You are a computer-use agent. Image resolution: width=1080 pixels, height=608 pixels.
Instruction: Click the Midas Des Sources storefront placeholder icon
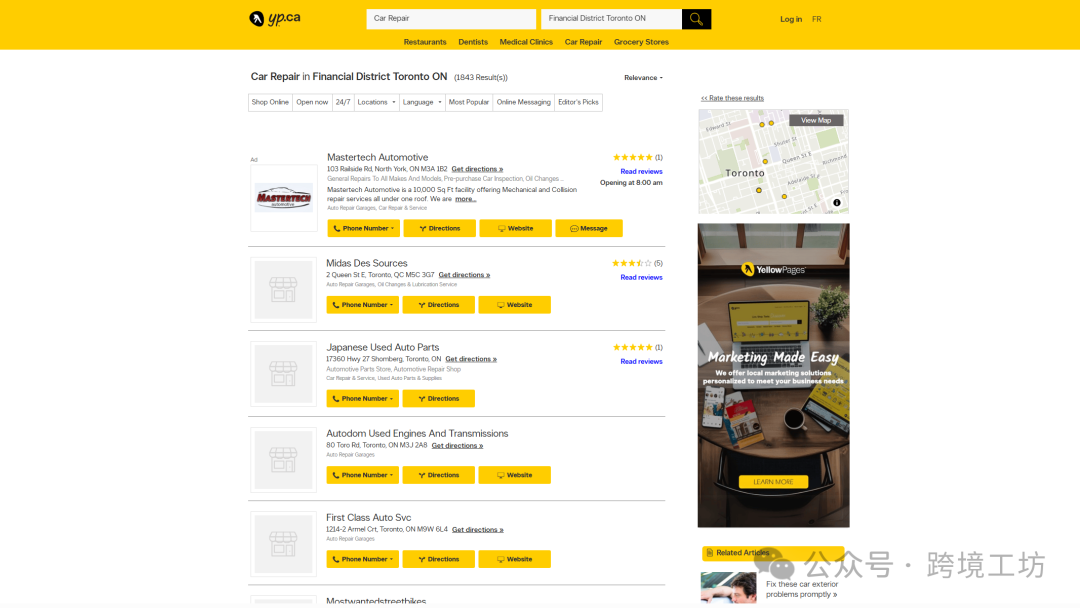point(283,290)
